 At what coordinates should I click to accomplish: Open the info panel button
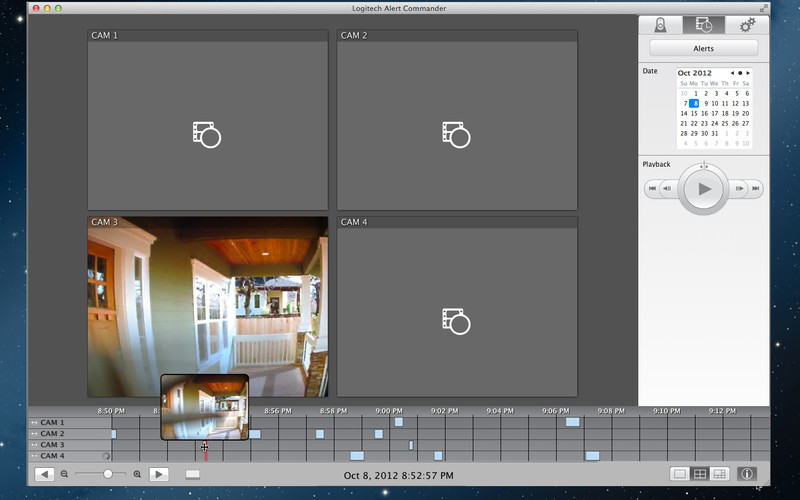pyautogui.click(x=747, y=474)
